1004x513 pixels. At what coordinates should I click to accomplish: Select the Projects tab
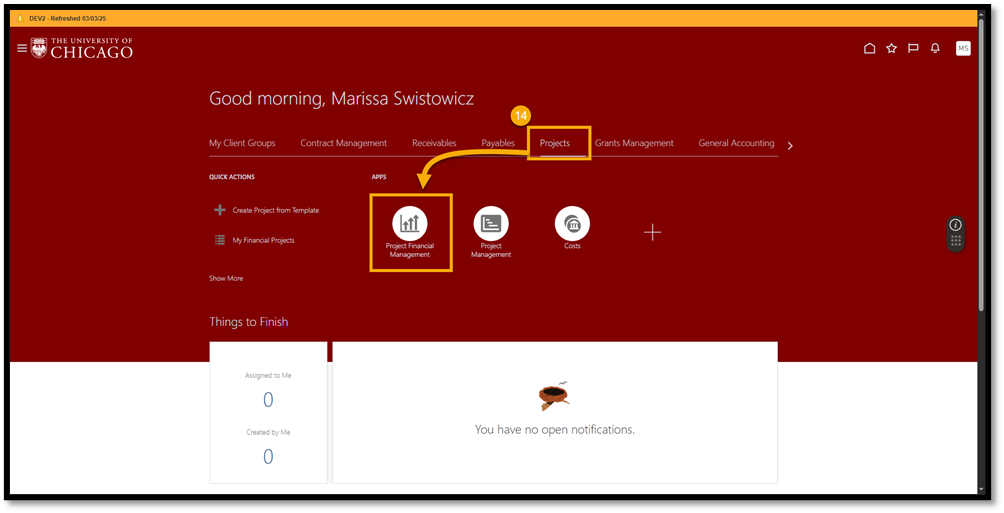pos(555,143)
